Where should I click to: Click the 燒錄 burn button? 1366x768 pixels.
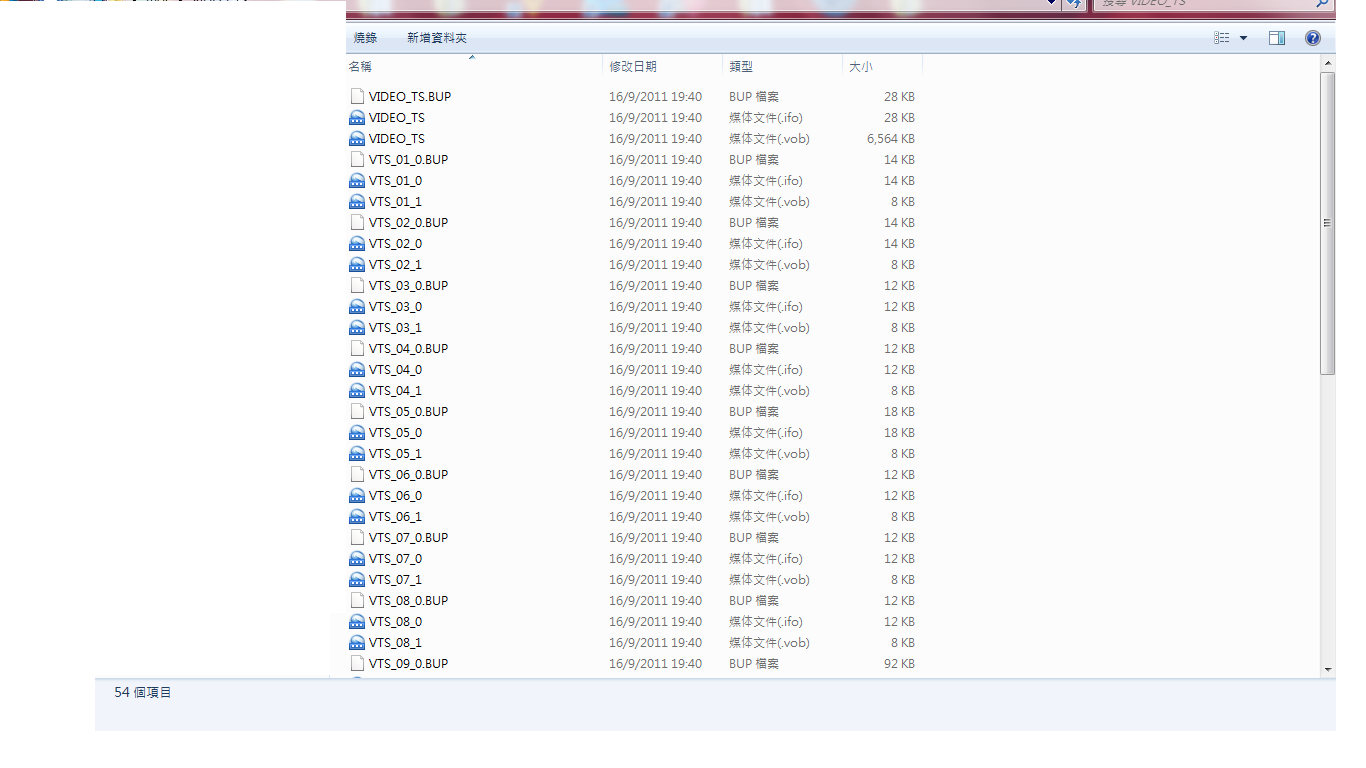click(366, 38)
